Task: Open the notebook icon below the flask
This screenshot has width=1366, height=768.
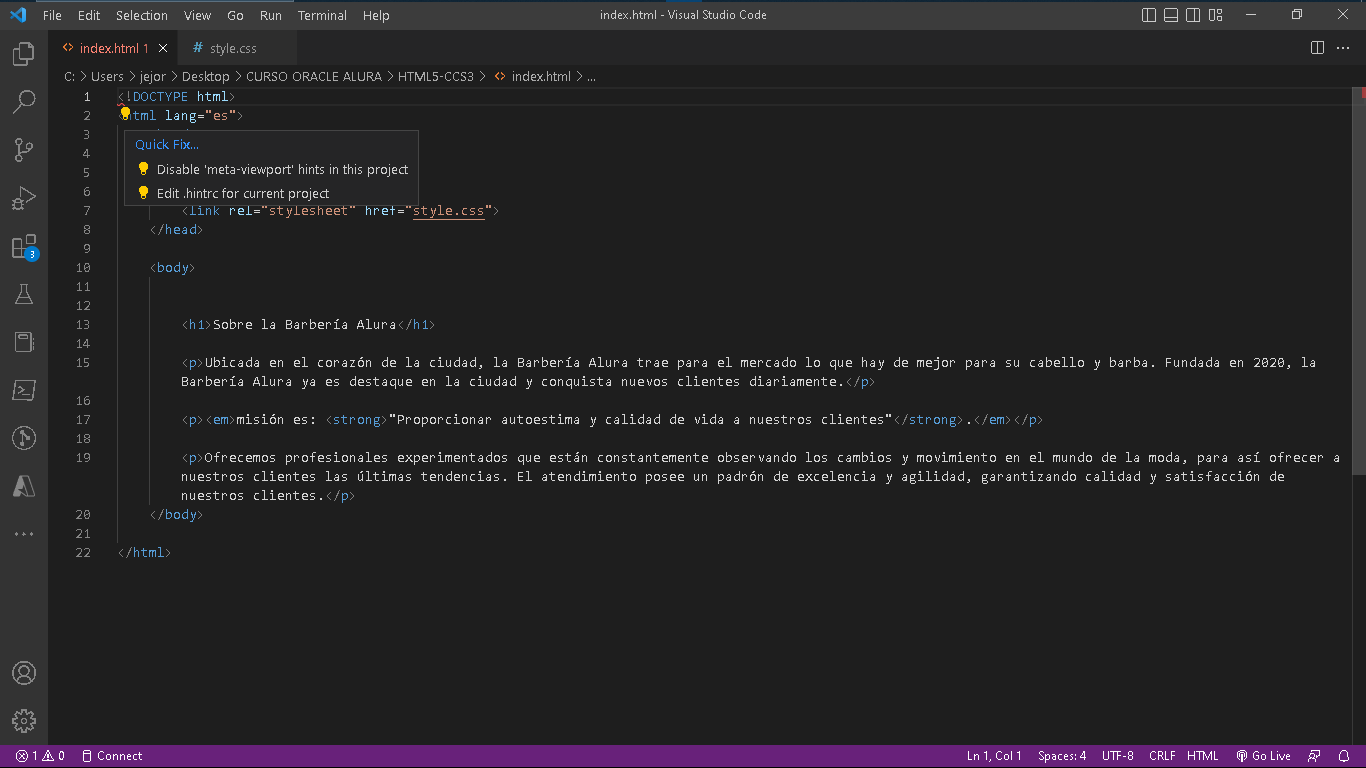Action: click(x=24, y=342)
